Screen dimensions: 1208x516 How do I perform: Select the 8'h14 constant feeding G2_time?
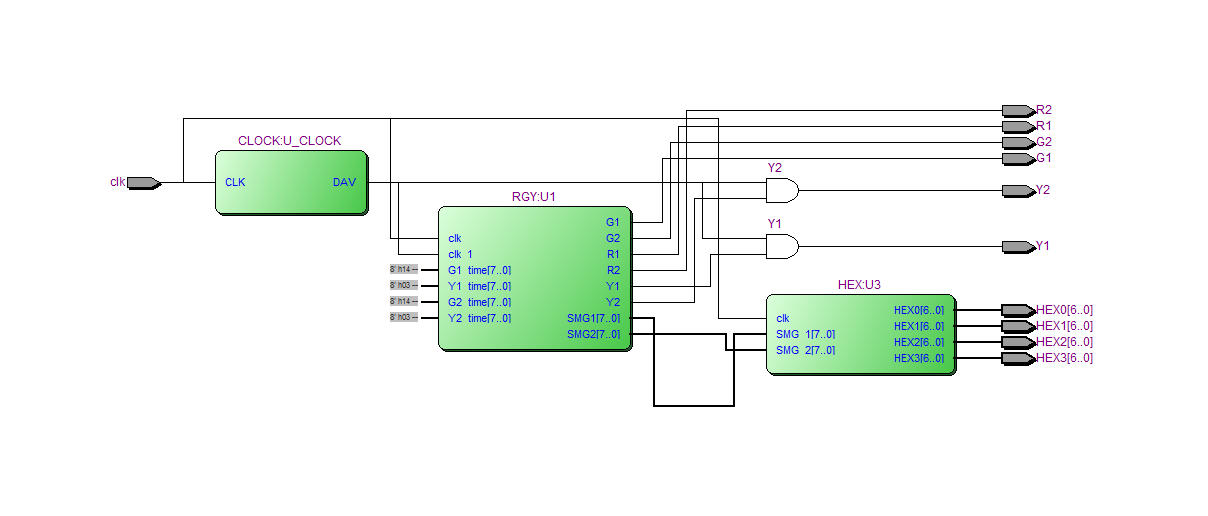click(x=404, y=302)
